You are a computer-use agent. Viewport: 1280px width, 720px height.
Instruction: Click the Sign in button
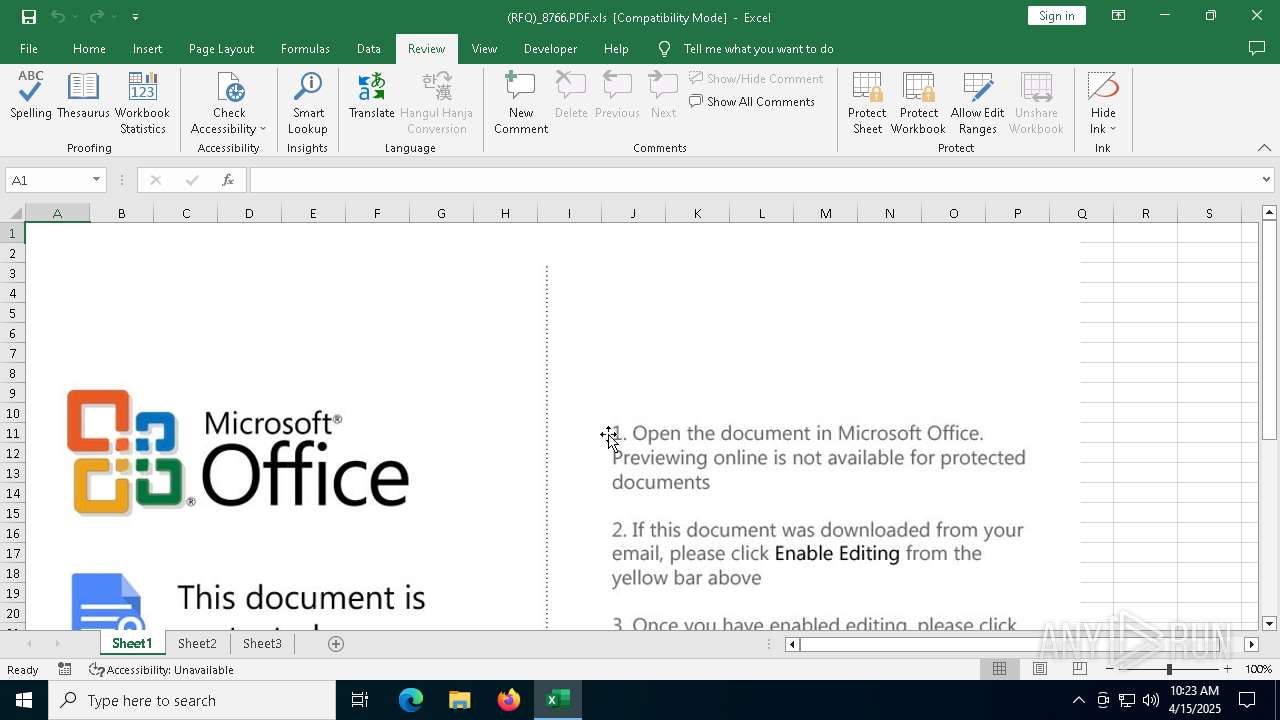coord(1056,16)
